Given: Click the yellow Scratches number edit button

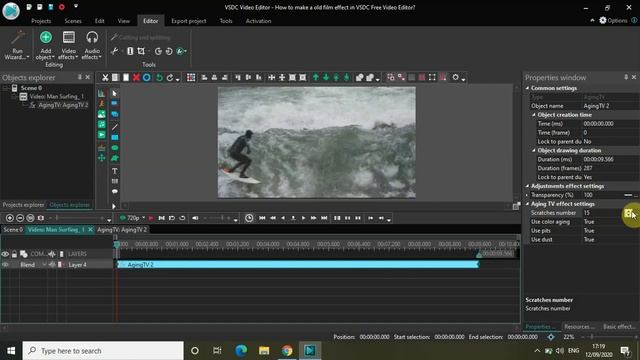Looking at the screenshot, I should [x=629, y=213].
